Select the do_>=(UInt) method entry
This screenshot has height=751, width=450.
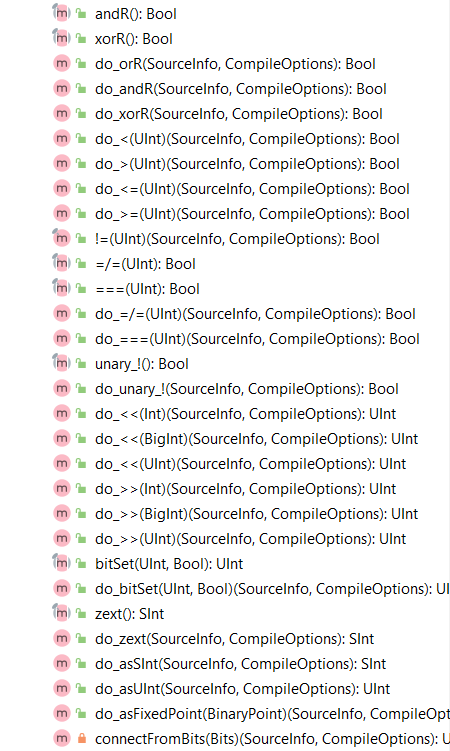click(x=252, y=214)
